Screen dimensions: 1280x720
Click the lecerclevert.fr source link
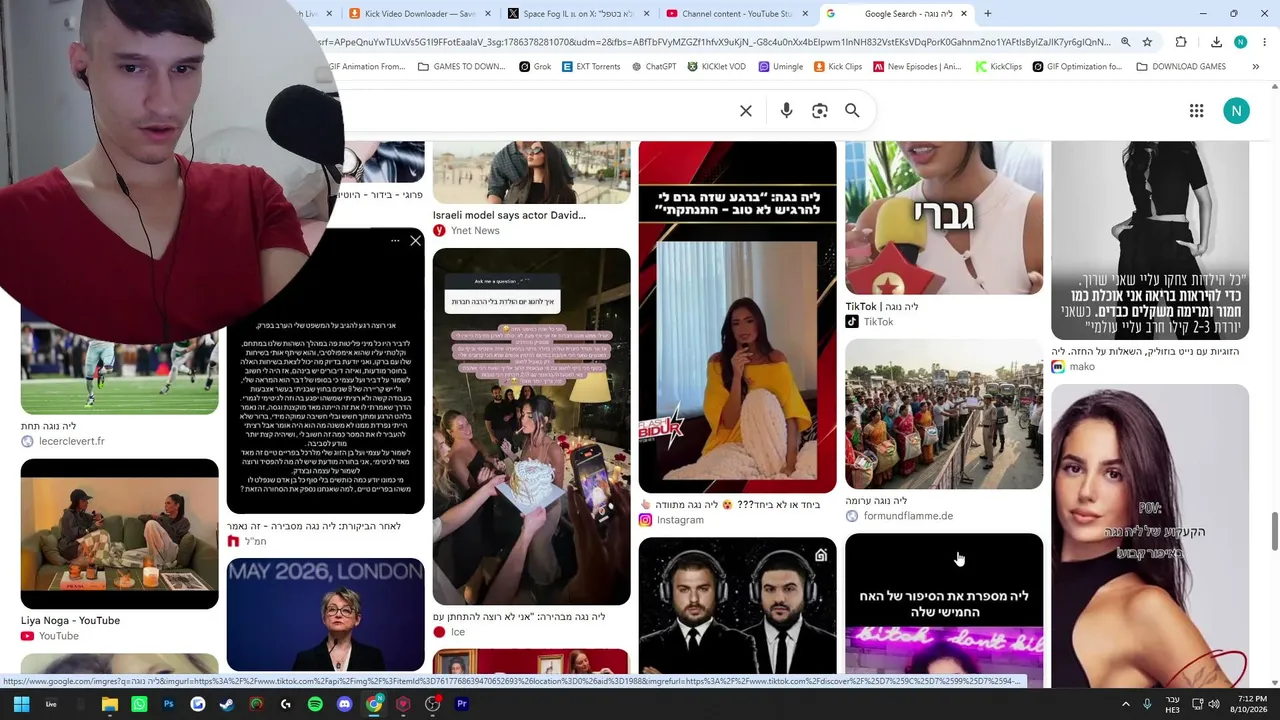[x=71, y=441]
